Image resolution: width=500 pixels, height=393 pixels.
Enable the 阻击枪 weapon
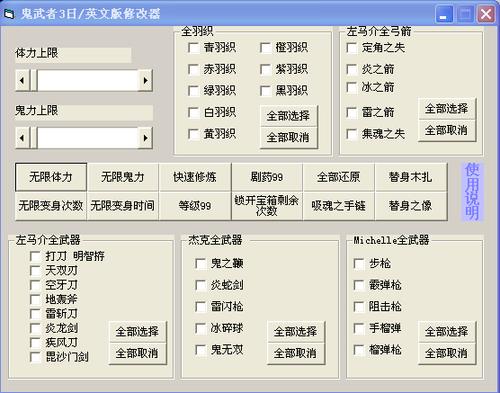point(359,307)
